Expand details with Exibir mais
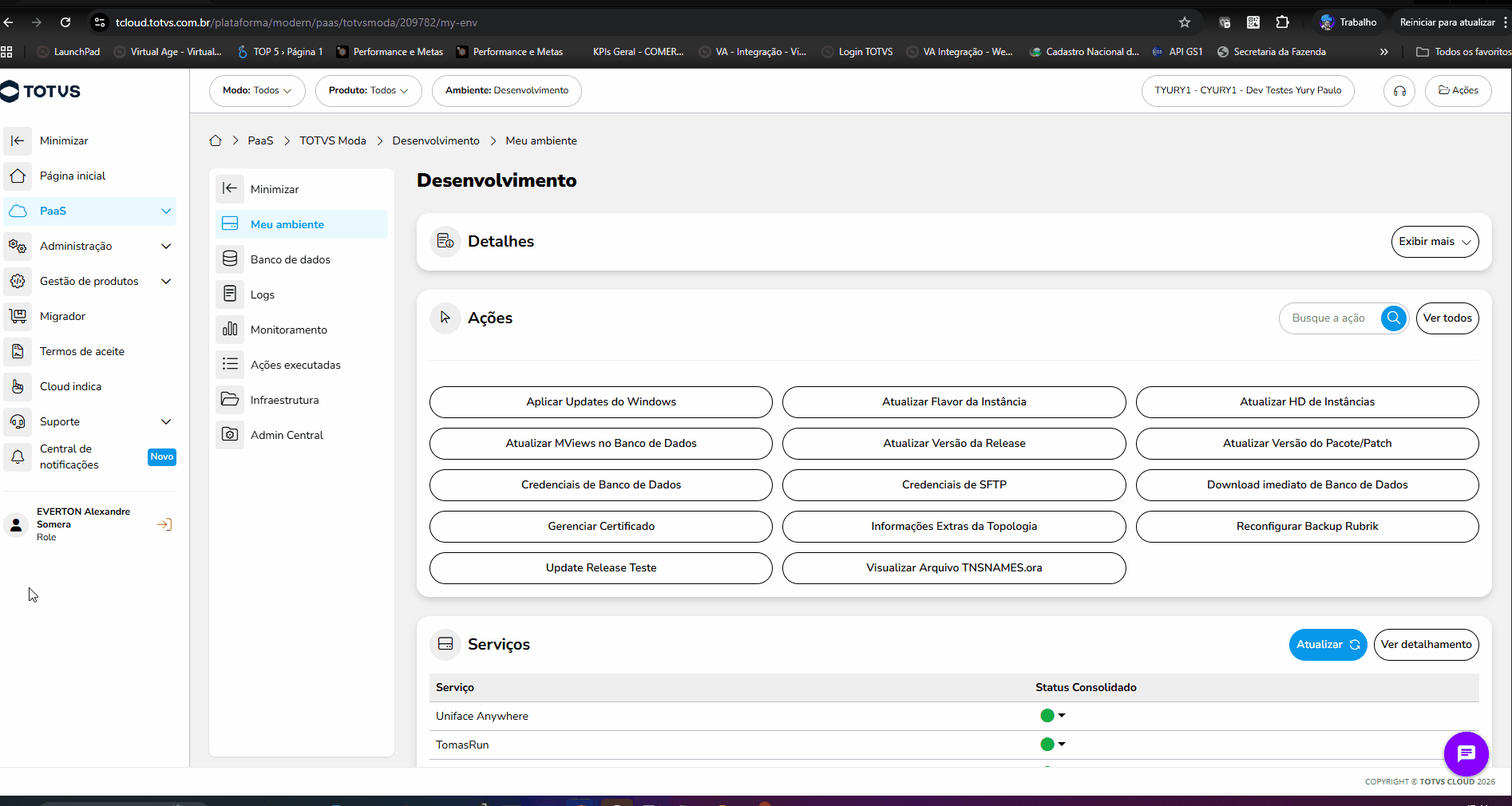This screenshot has width=1512, height=806. (x=1435, y=242)
